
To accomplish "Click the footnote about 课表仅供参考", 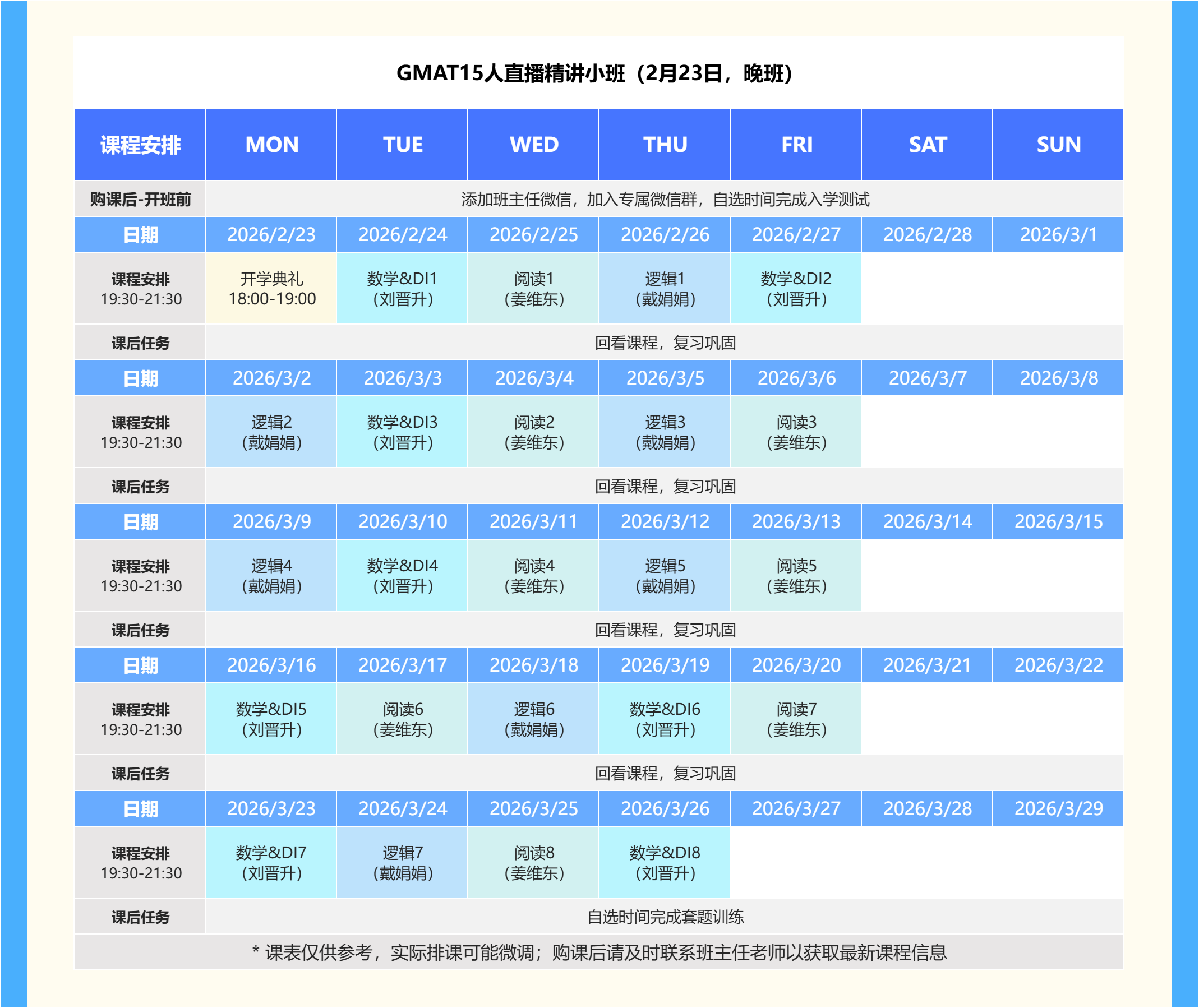I will [x=599, y=952].
